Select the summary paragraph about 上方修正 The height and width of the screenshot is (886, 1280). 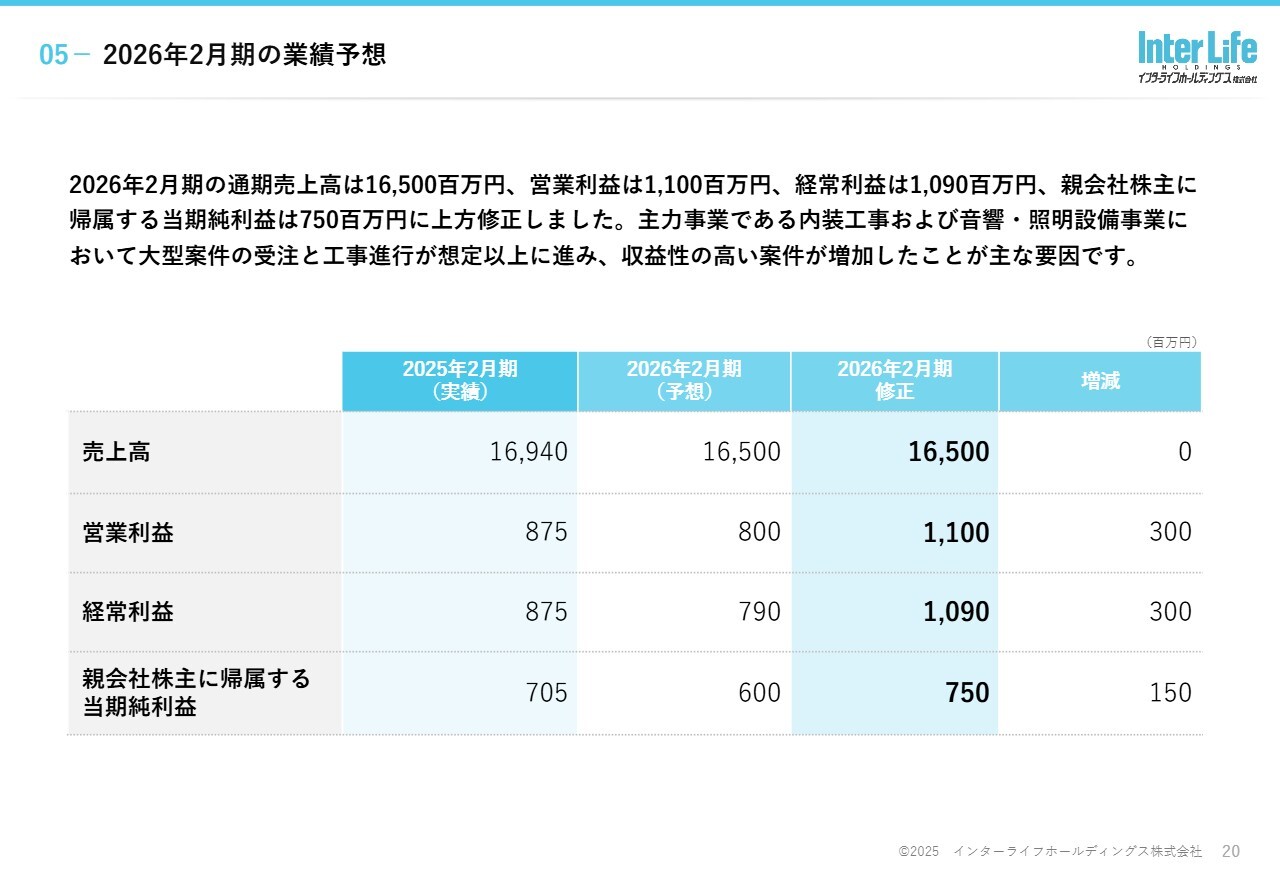point(632,221)
